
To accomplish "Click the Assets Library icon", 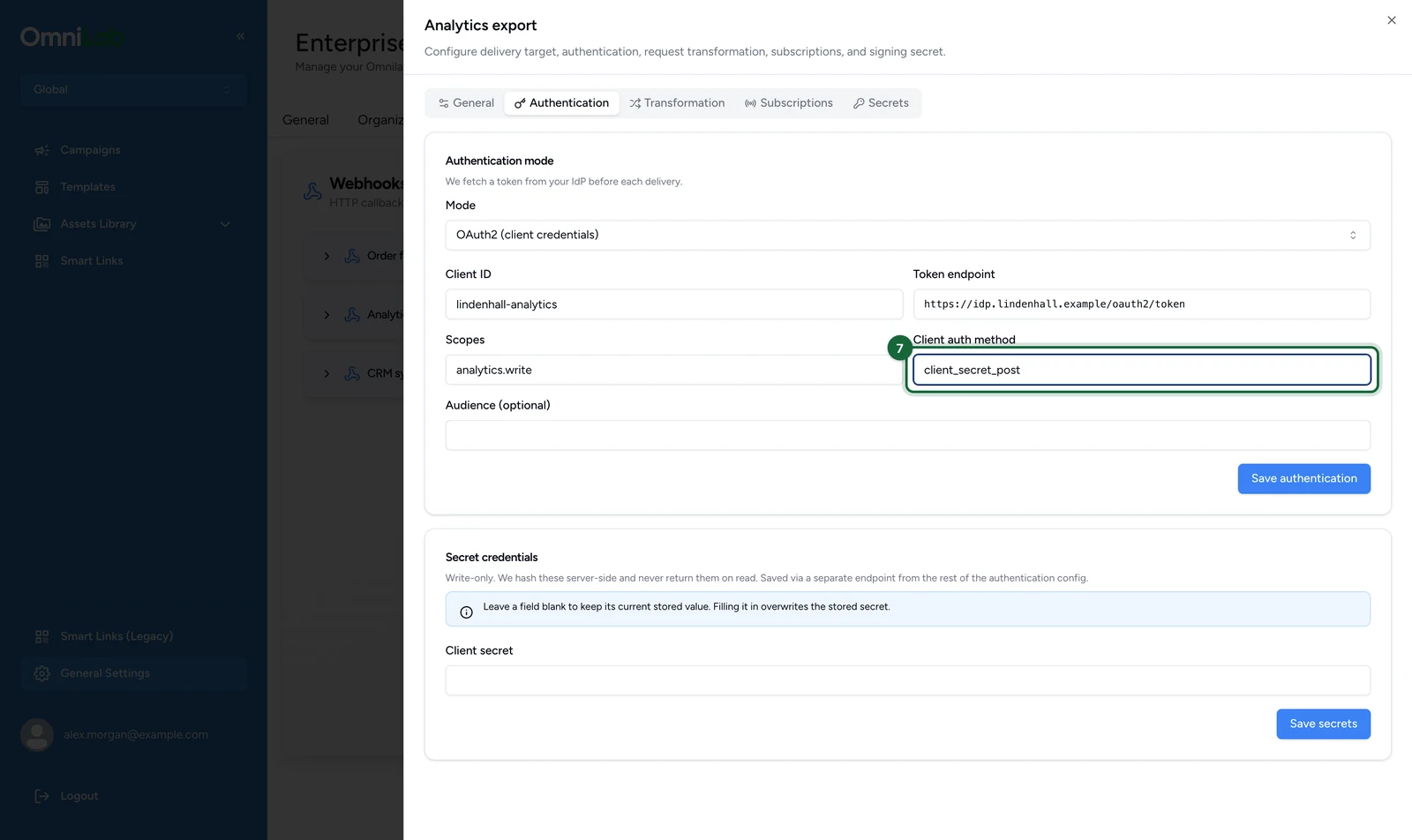I will [41, 224].
